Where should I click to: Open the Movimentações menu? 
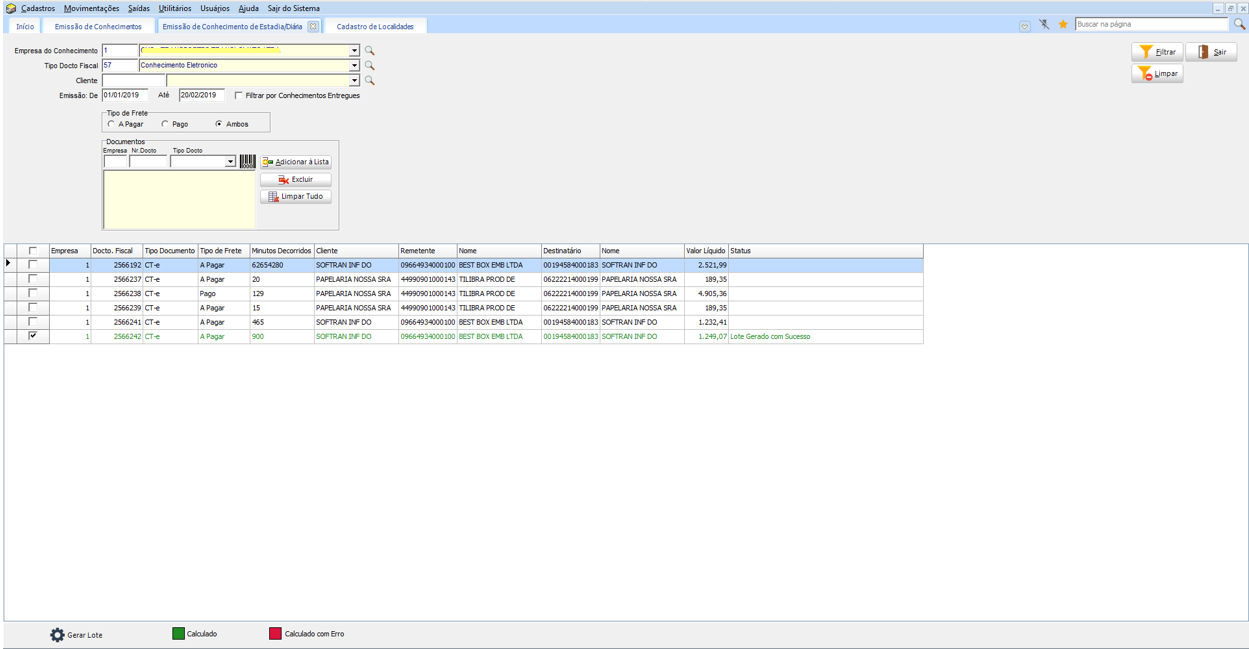coord(91,8)
